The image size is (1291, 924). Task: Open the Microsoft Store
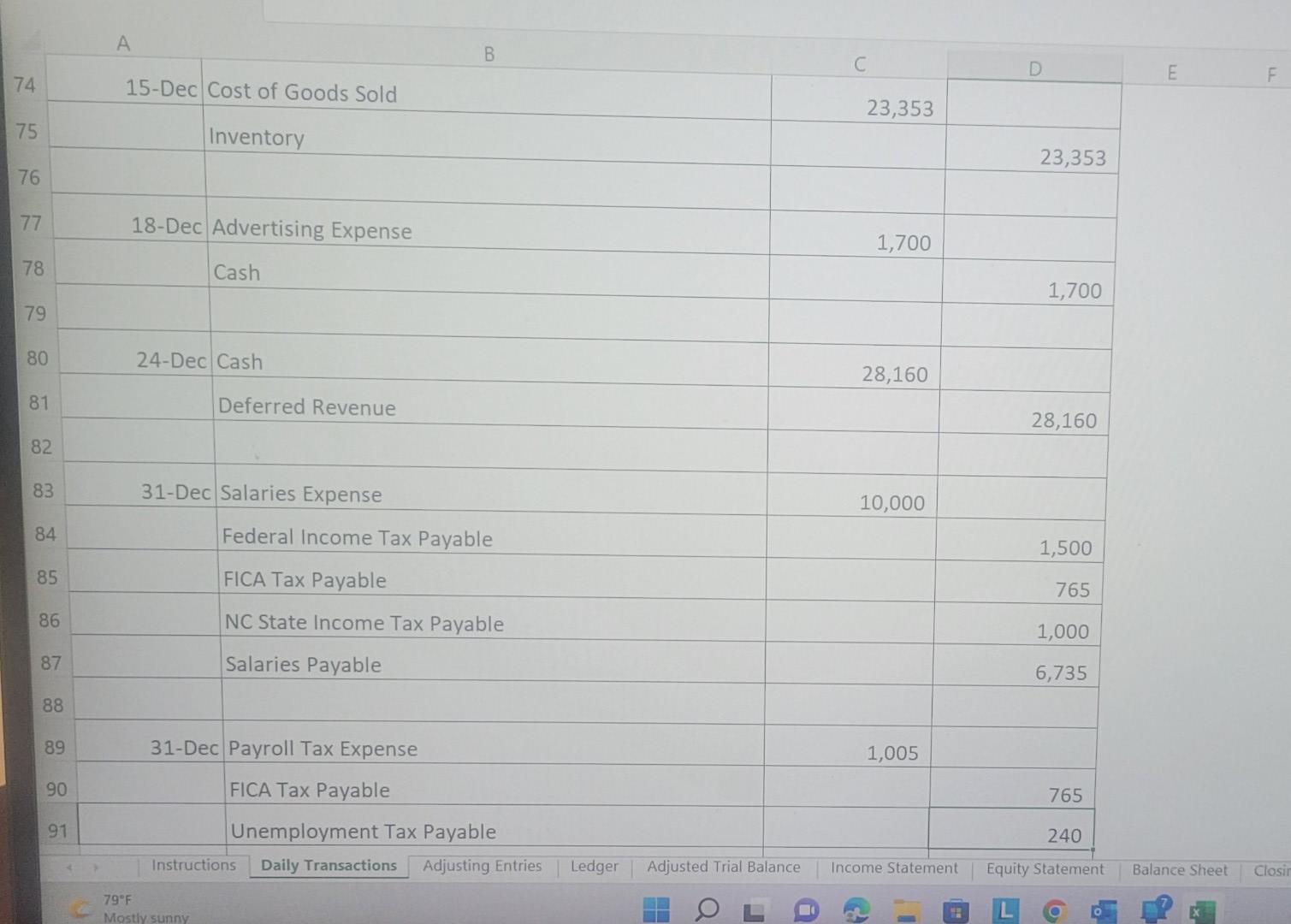click(x=954, y=910)
